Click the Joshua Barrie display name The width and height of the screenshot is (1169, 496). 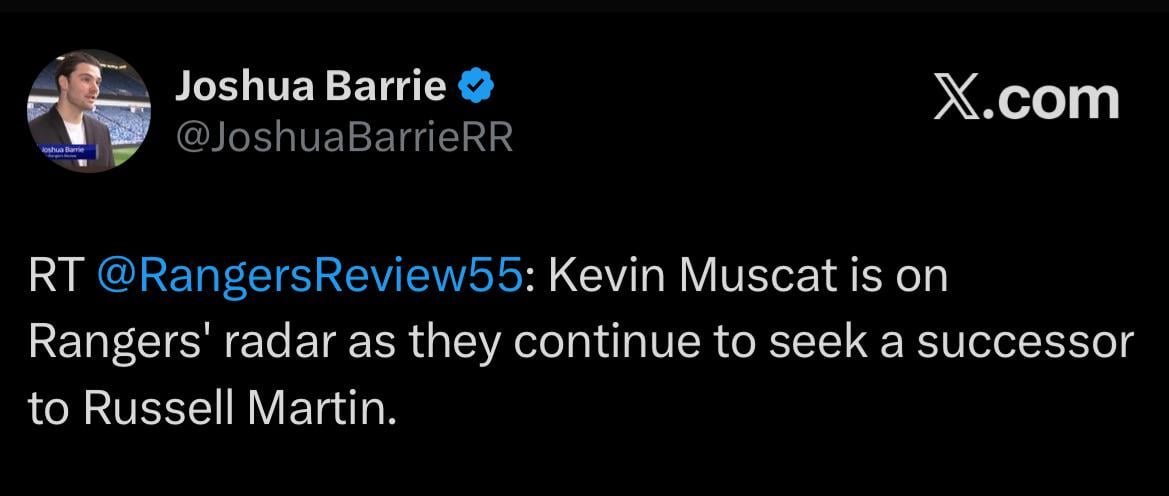[311, 88]
